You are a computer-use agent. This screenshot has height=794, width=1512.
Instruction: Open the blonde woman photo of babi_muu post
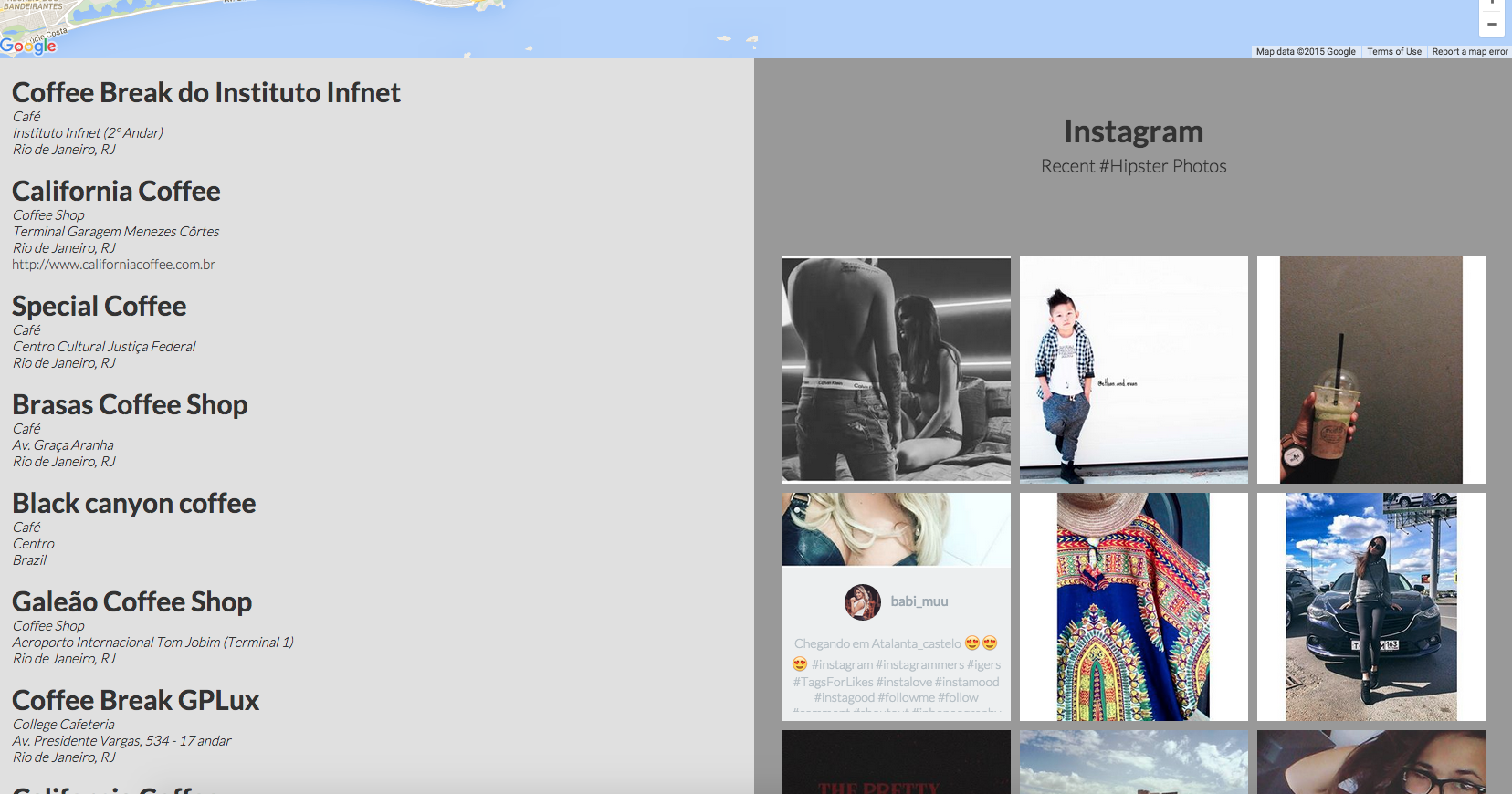(x=897, y=529)
